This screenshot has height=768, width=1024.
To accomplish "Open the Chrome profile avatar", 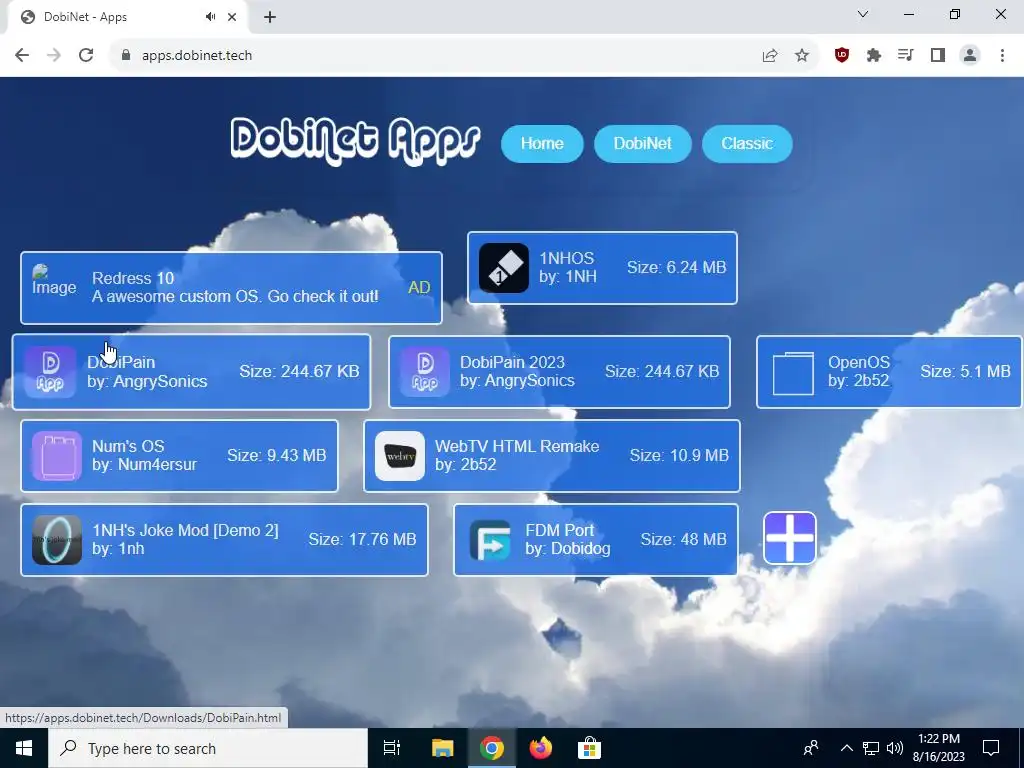I will pos(970,56).
